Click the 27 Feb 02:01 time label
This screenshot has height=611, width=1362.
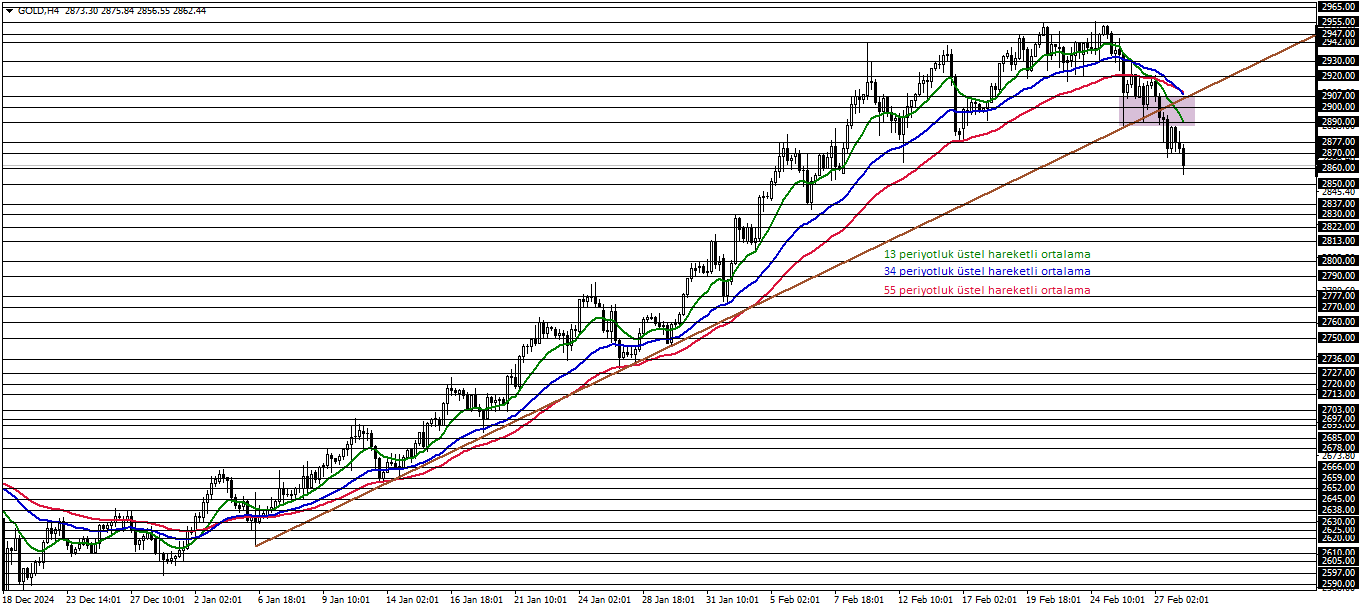[x=1181, y=599]
